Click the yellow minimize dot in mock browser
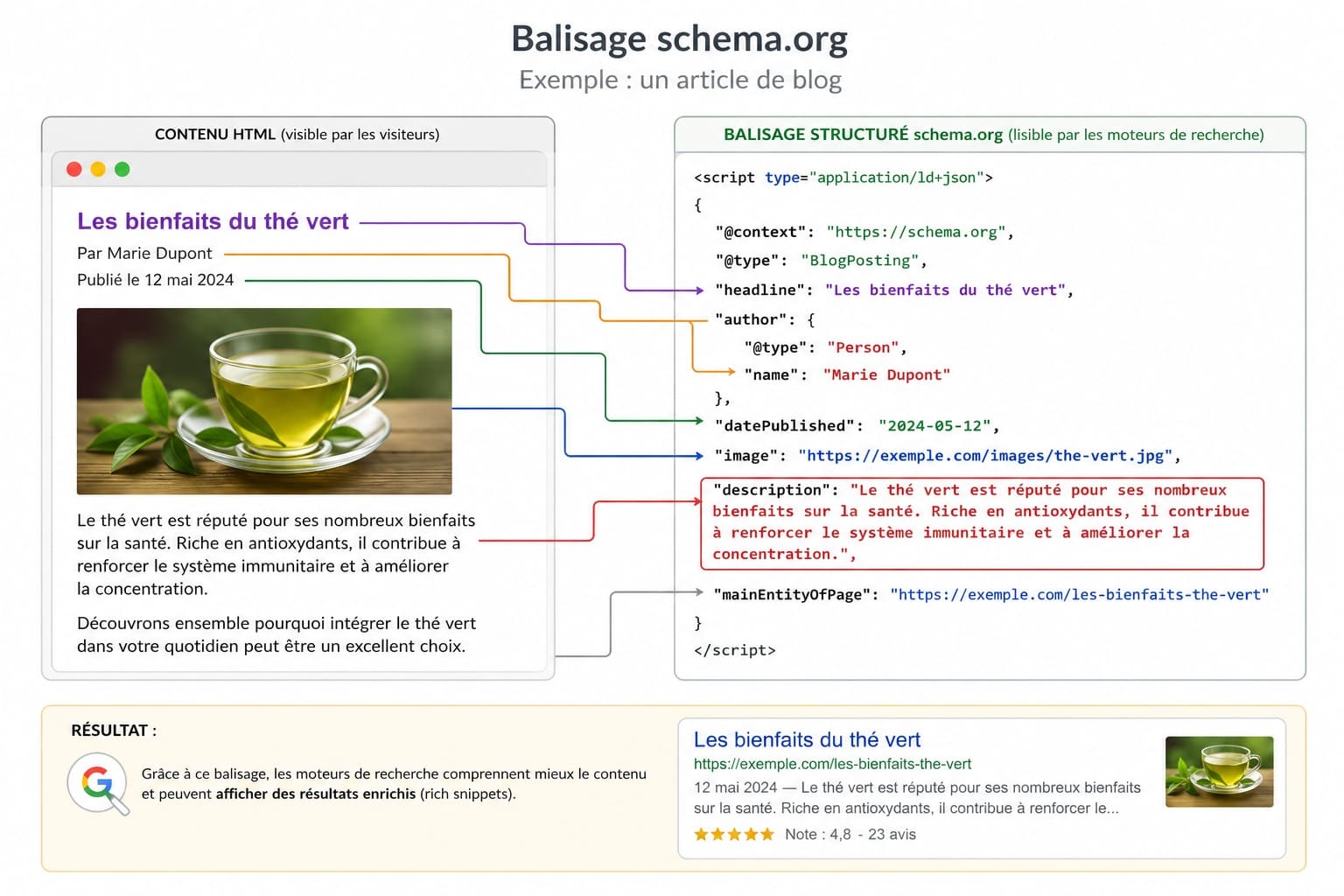 (98, 169)
